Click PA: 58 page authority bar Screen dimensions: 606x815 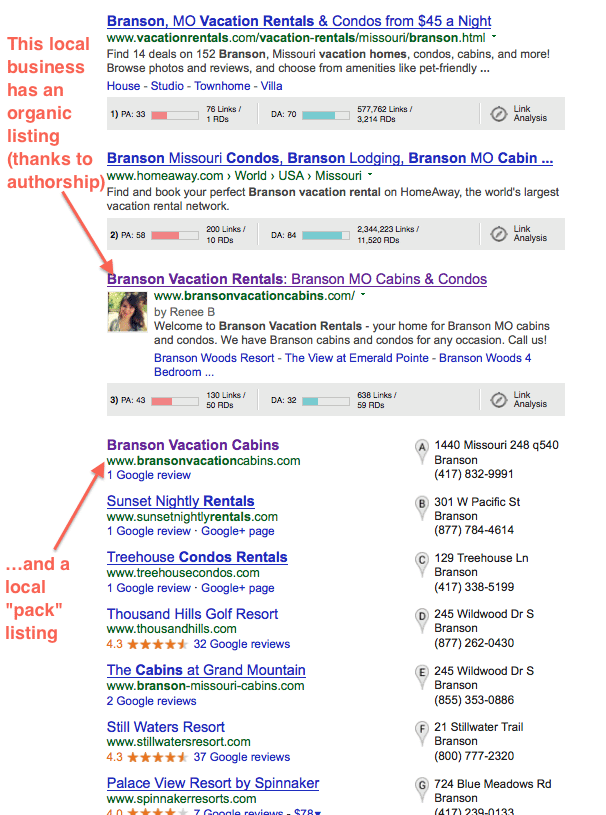click(x=175, y=235)
